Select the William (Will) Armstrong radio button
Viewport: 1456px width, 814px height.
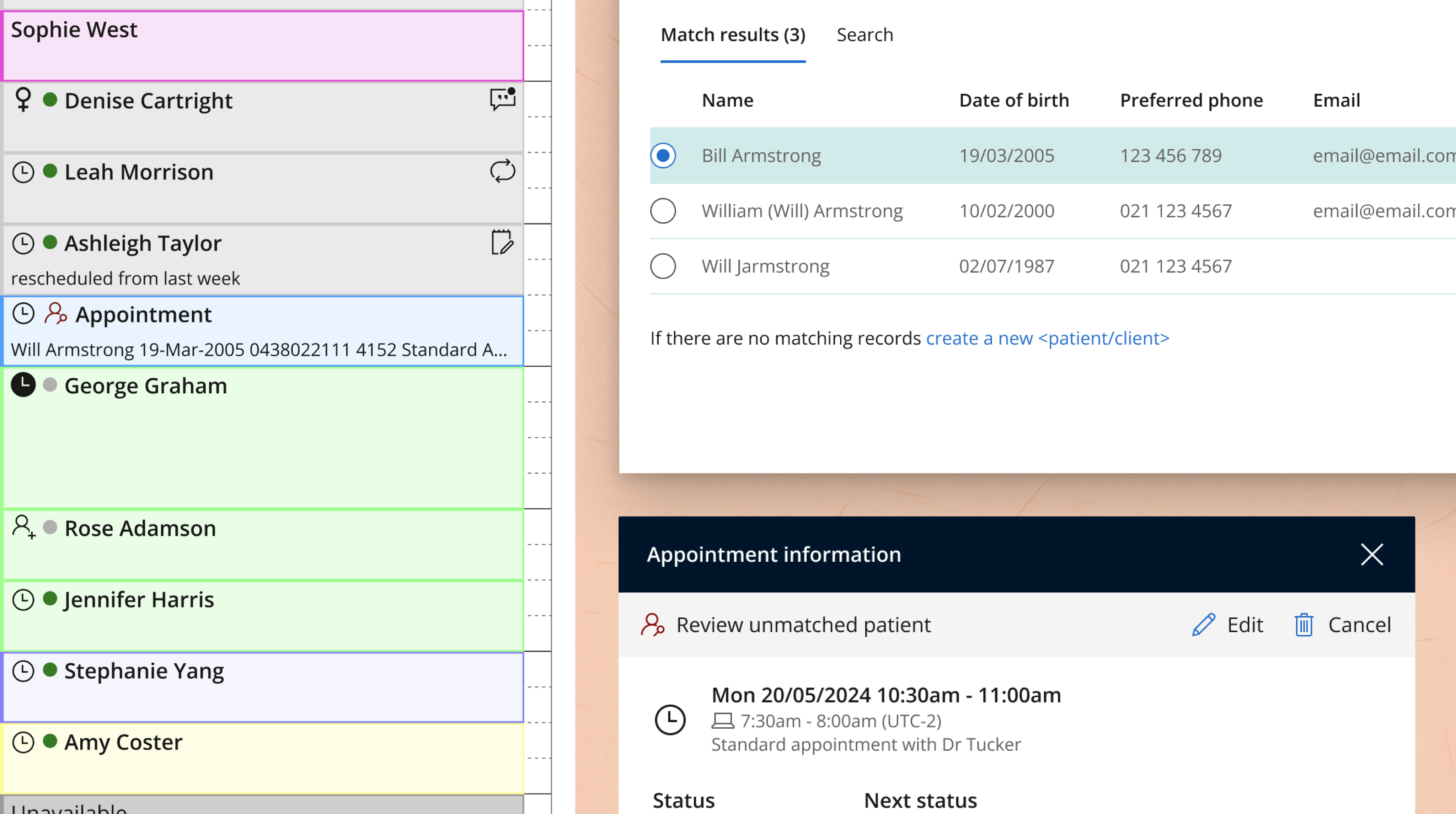click(663, 211)
